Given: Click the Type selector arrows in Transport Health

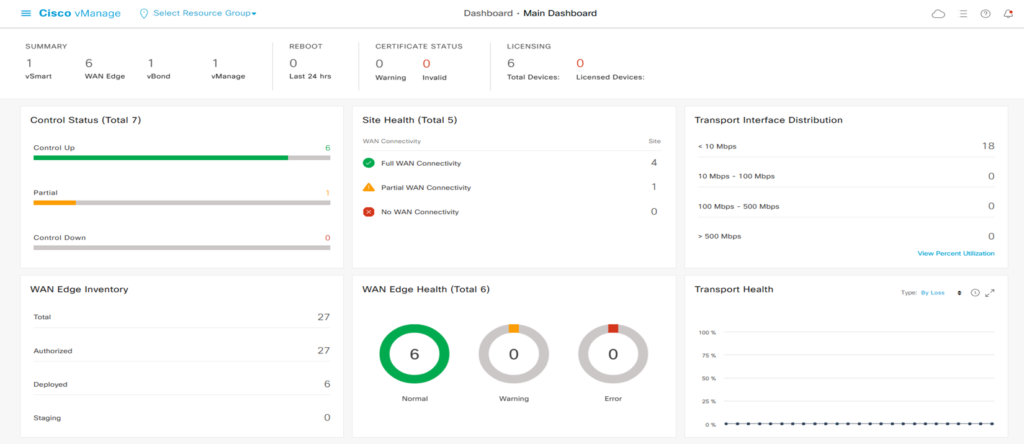Looking at the screenshot, I should pos(959,292).
